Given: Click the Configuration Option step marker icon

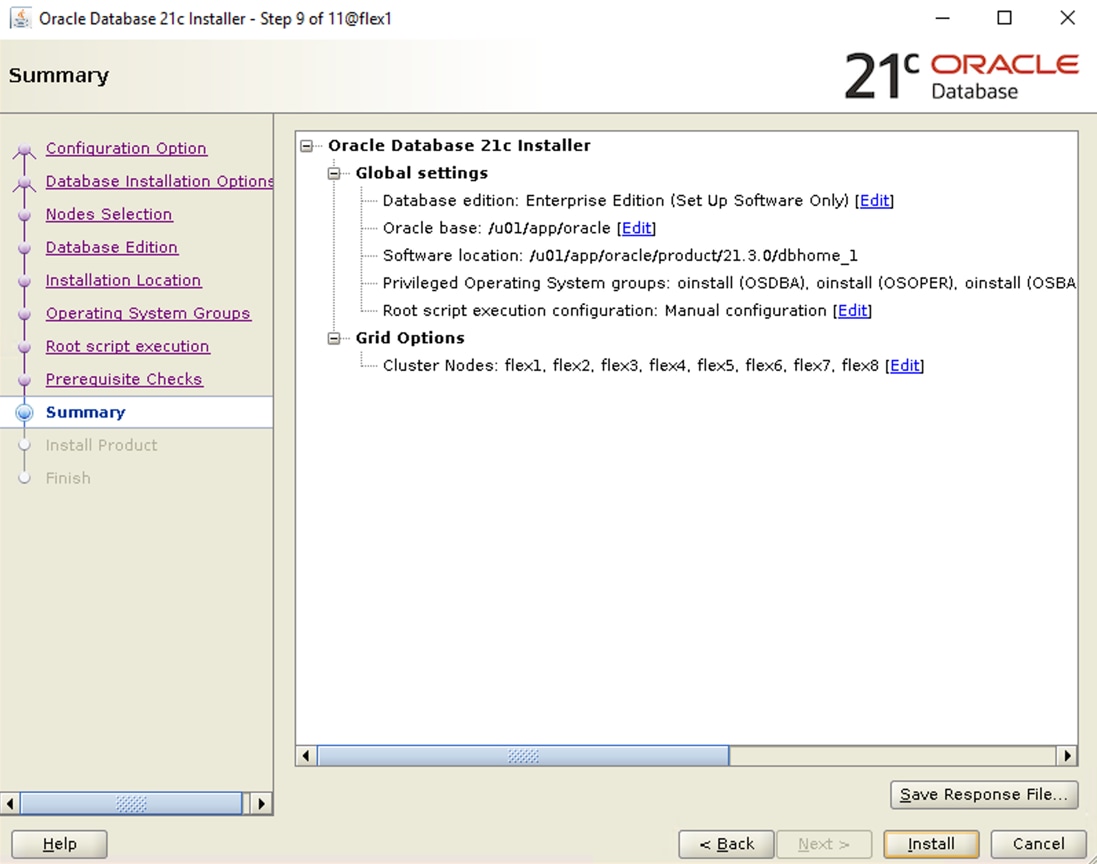Looking at the screenshot, I should [x=24, y=150].
